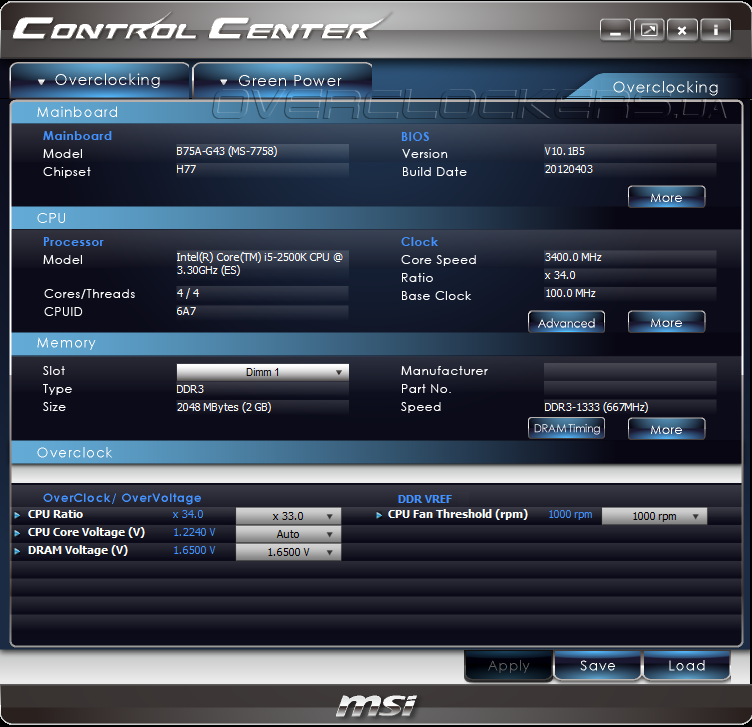Click the arrow beside CPU Ratio
752x727 pixels.
(x=17, y=515)
